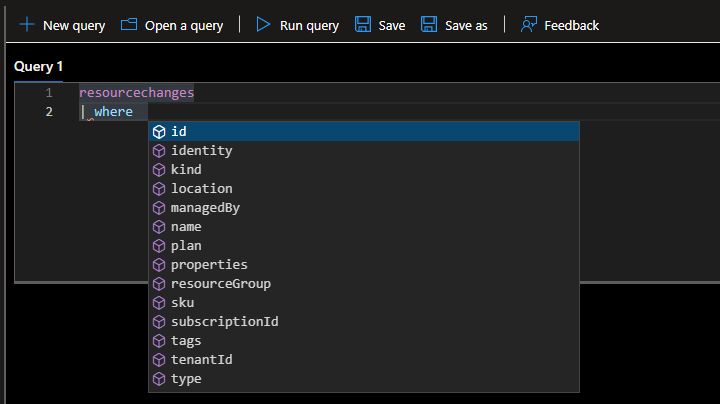The height and width of the screenshot is (404, 720).
Task: Click the Save disk icon
Action: coord(363,25)
